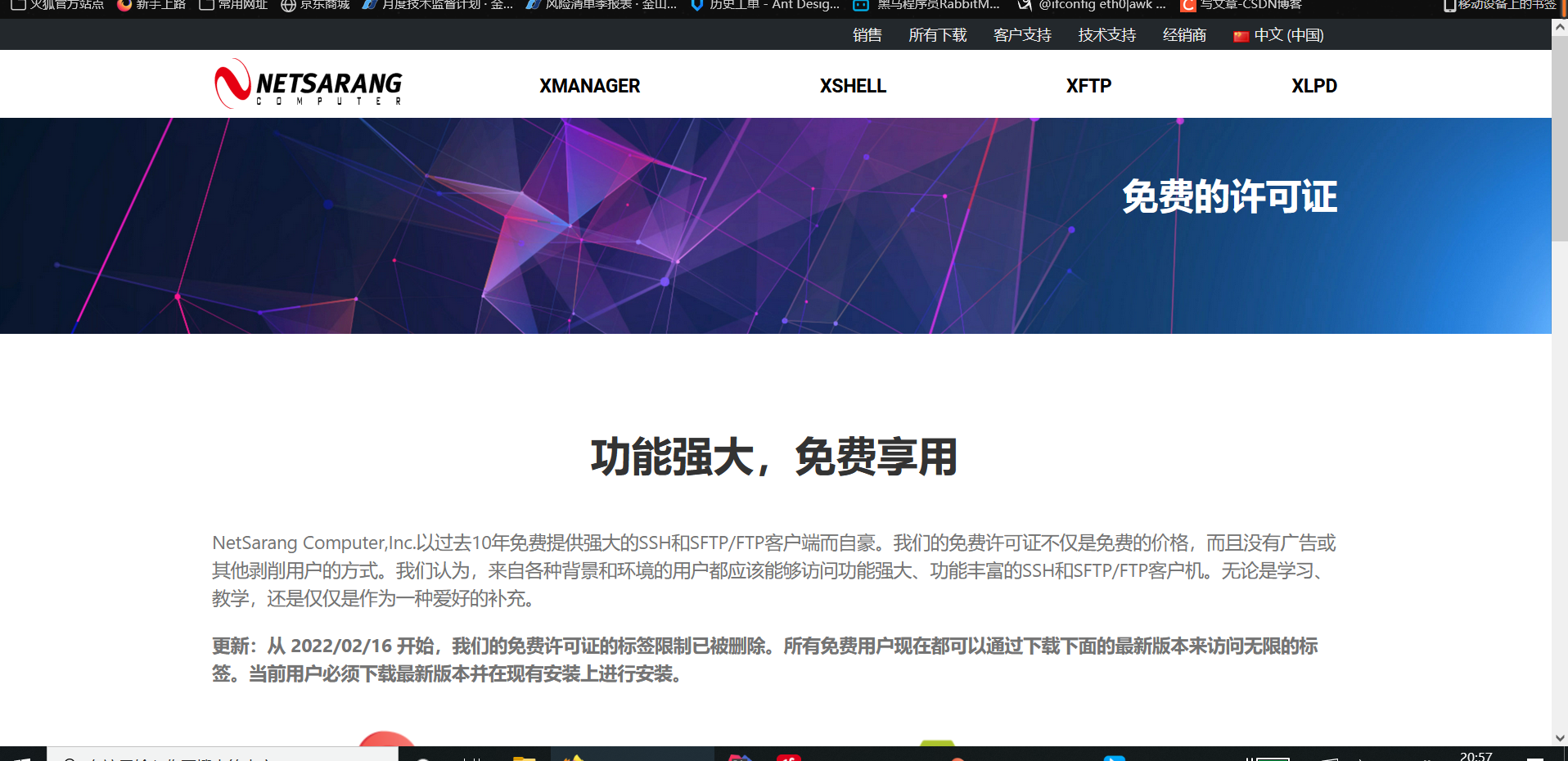Open the 新手上路 Firefox bookmark

[x=151, y=5]
